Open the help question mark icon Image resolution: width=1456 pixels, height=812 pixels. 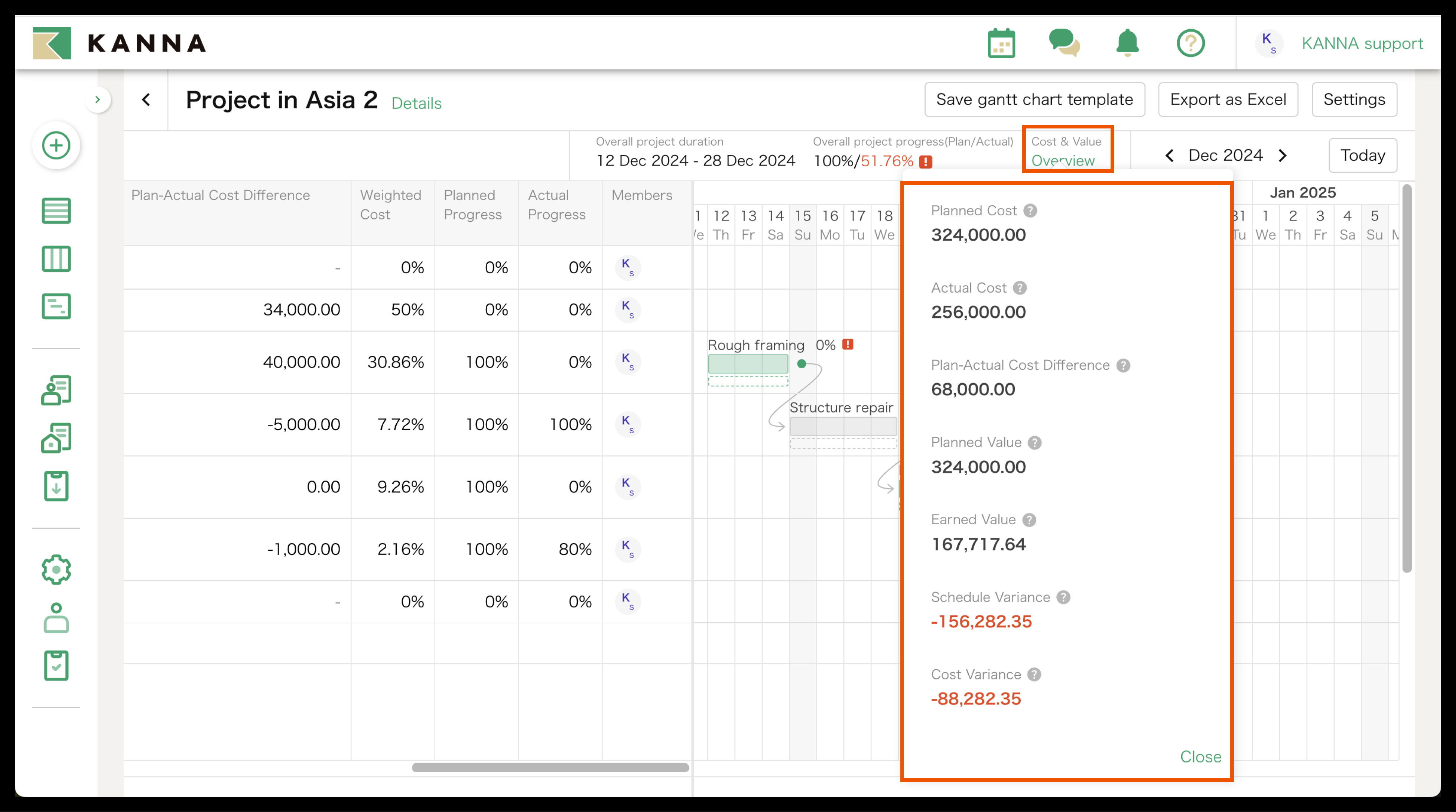click(x=1190, y=43)
